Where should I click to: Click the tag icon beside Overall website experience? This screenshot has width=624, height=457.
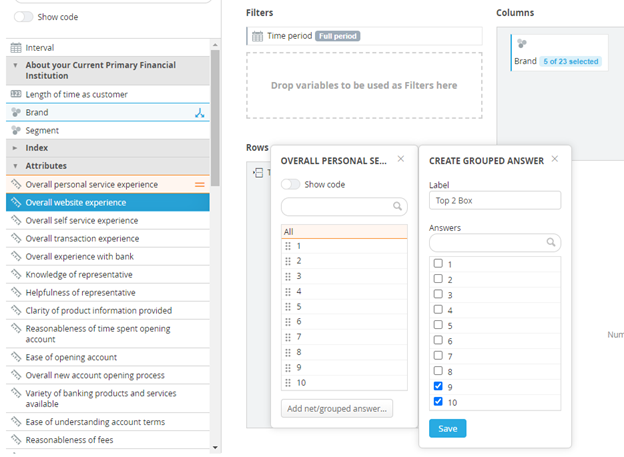coord(16,202)
